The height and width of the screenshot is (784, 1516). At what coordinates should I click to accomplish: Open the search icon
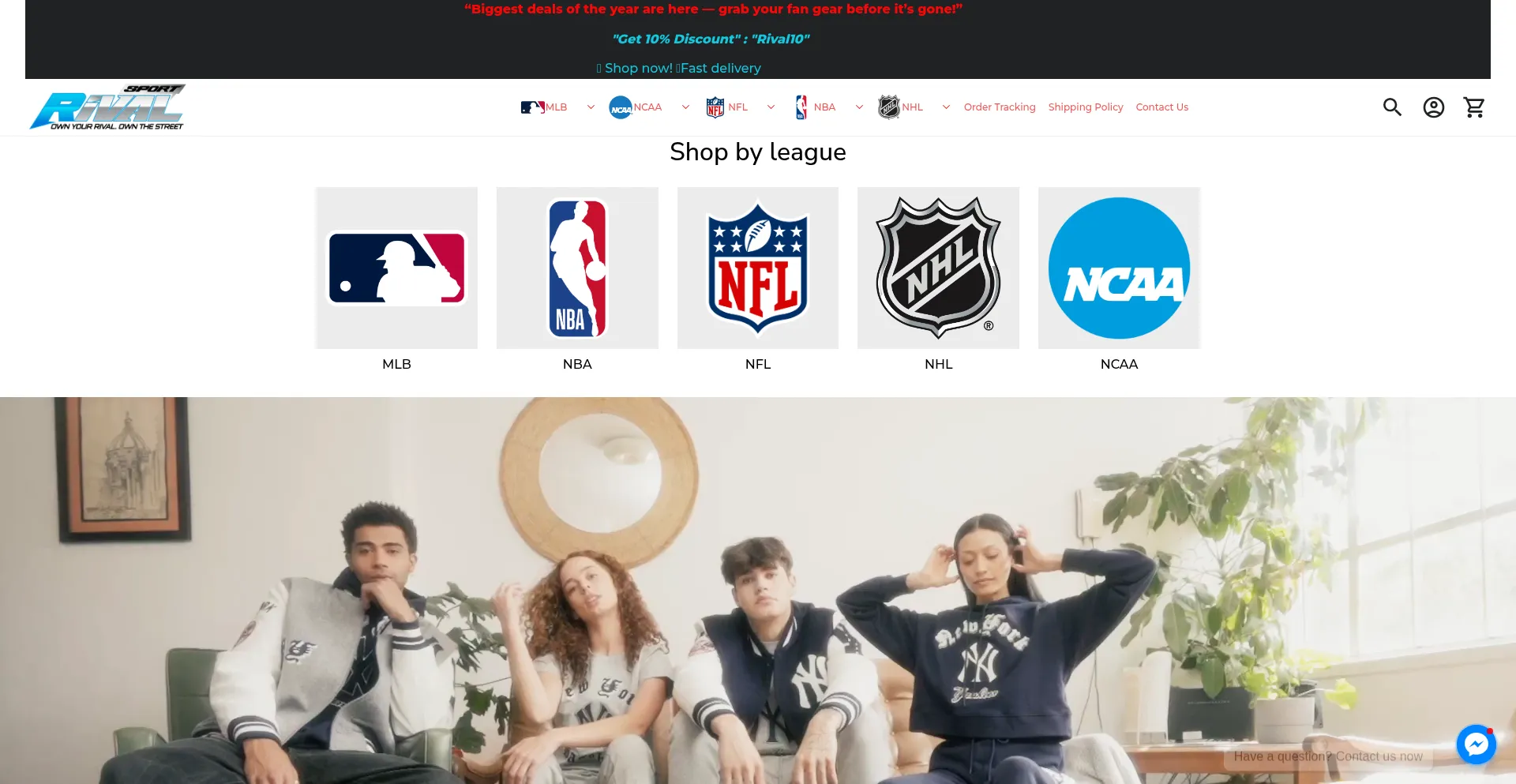[1392, 107]
